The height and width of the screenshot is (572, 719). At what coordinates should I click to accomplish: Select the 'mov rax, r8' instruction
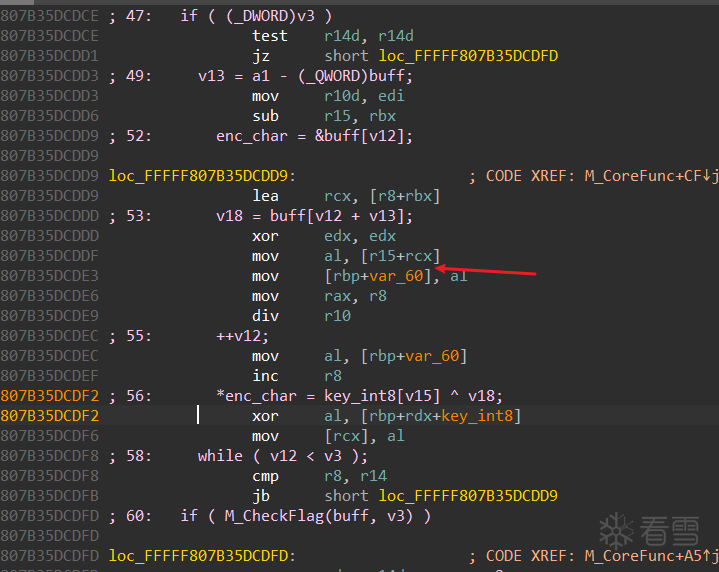[x=319, y=296]
